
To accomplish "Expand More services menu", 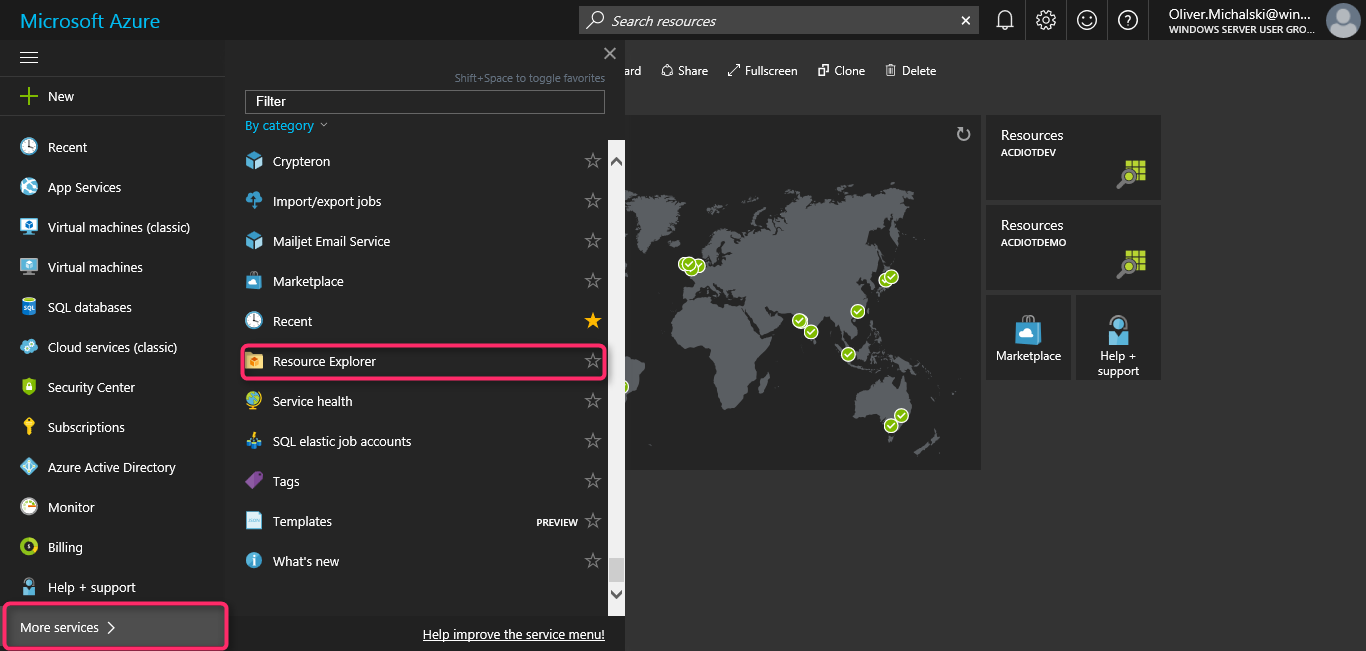I will [x=116, y=627].
